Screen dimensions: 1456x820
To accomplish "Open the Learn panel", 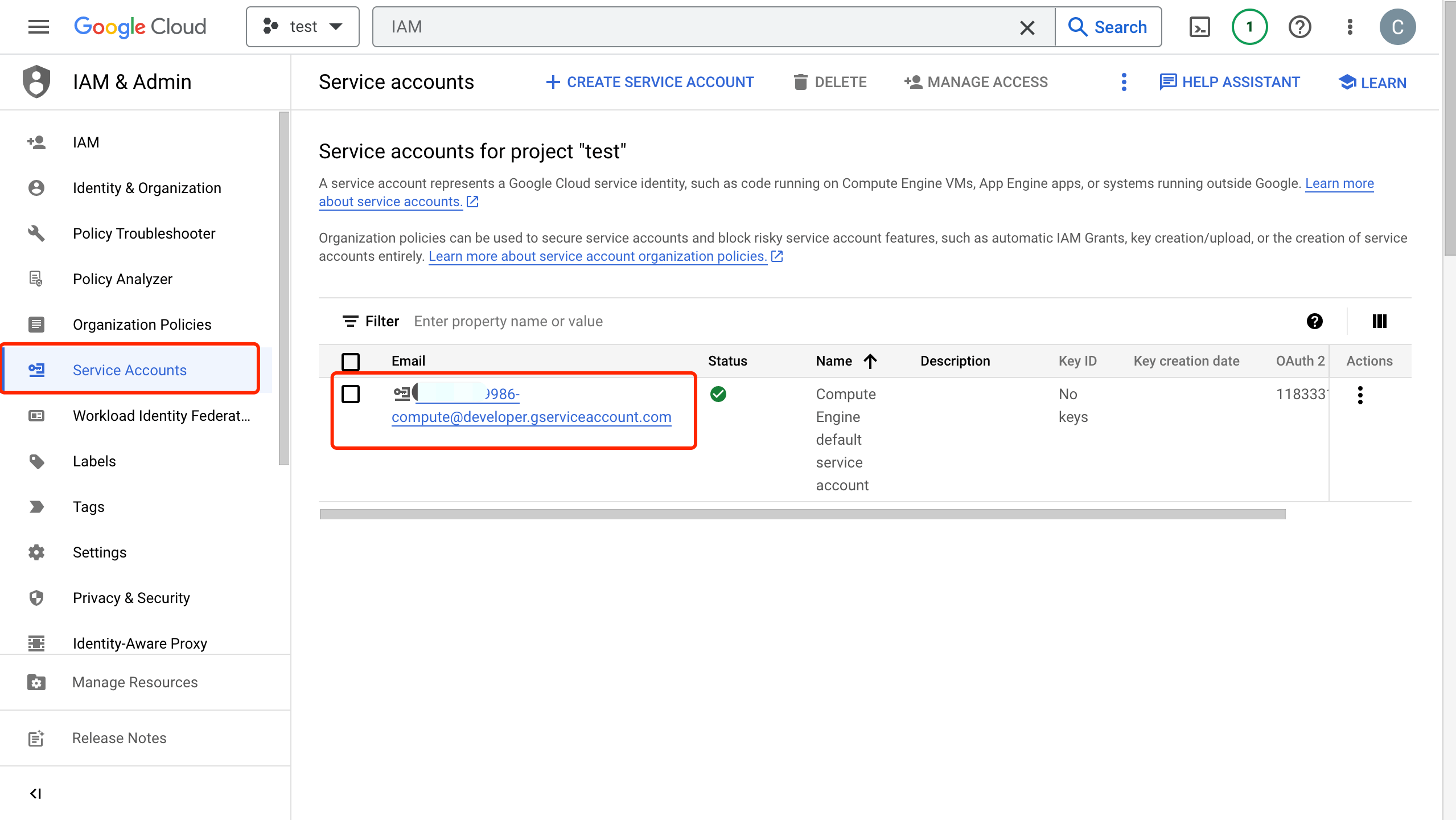I will pos(1372,83).
